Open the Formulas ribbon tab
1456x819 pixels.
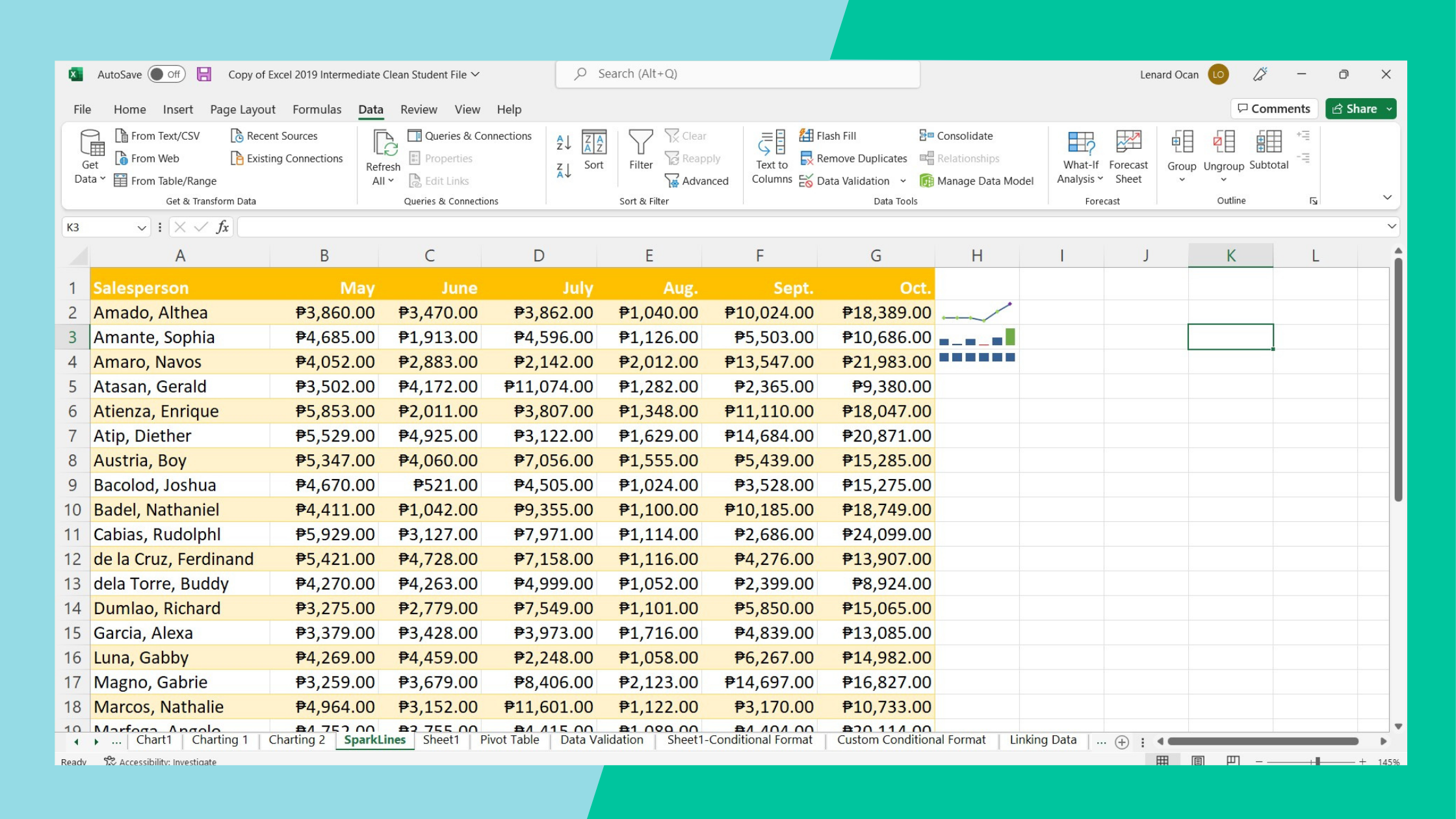pos(317,109)
